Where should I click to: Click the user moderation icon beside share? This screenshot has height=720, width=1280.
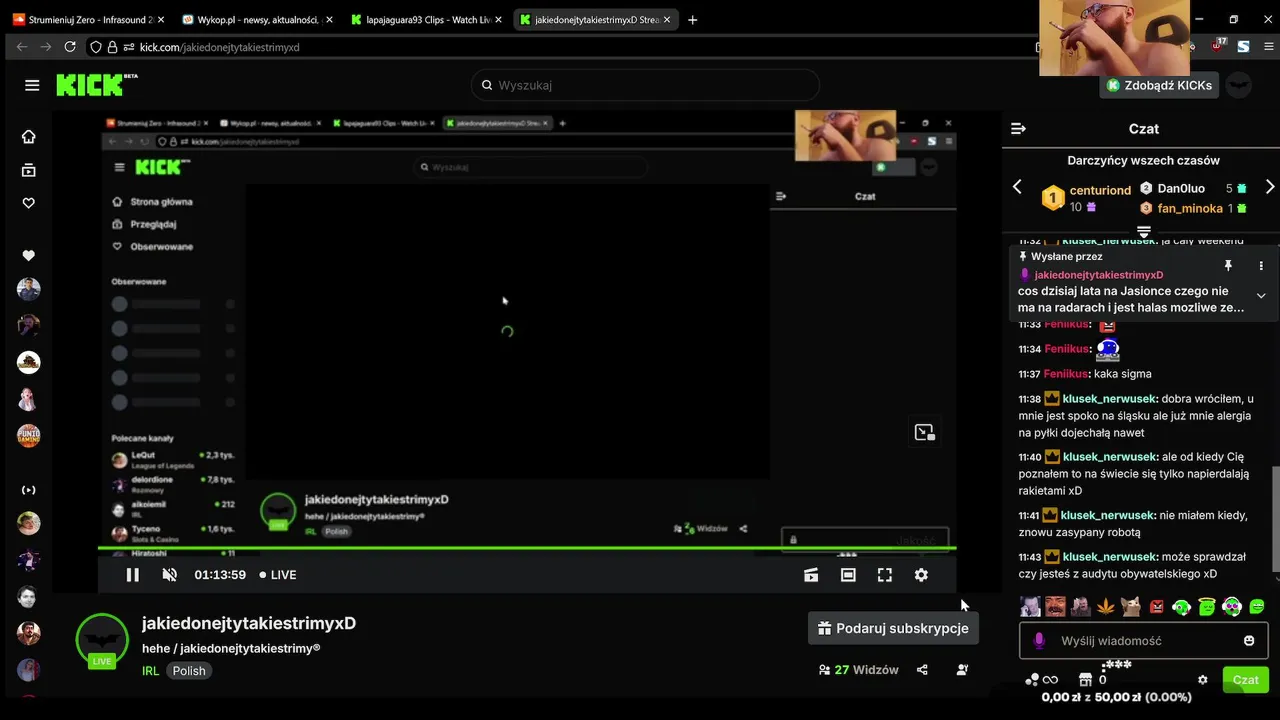(x=962, y=670)
